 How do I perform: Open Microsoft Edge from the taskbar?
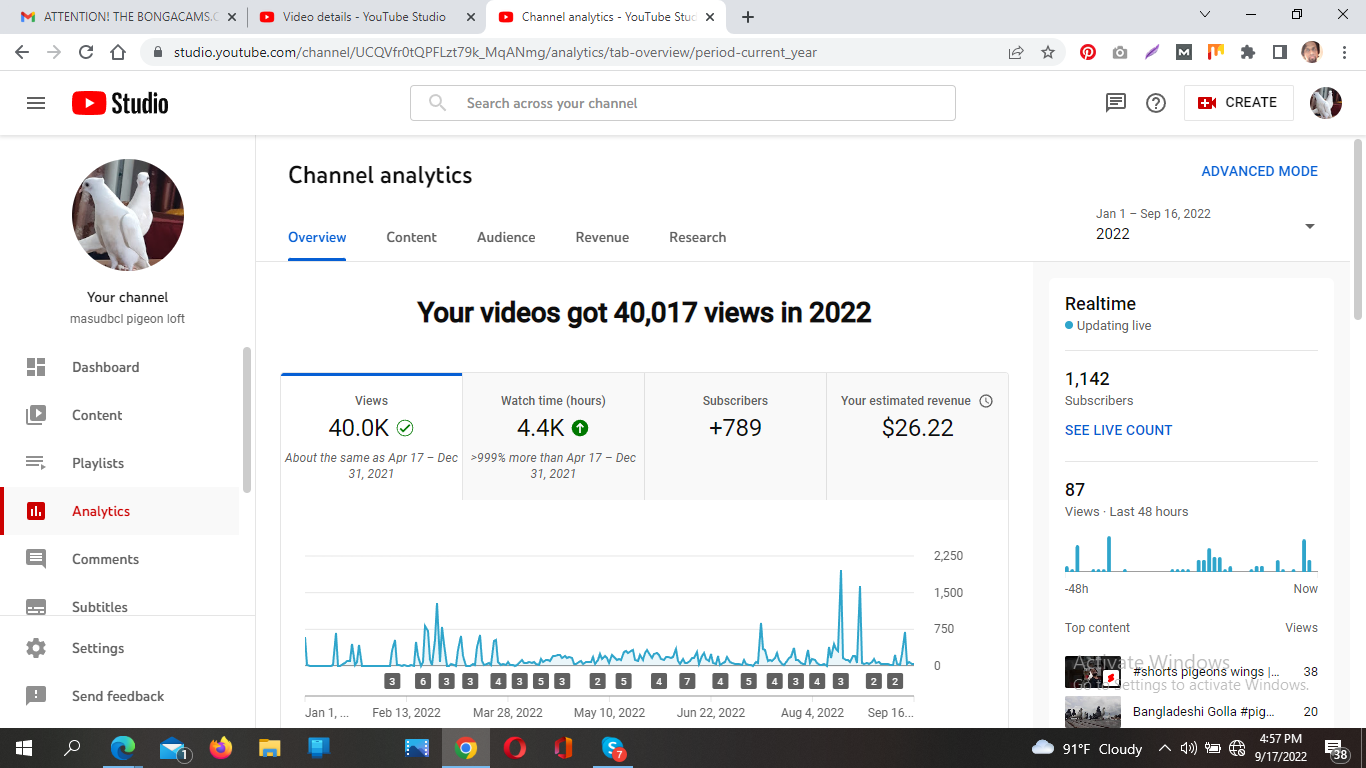(123, 748)
